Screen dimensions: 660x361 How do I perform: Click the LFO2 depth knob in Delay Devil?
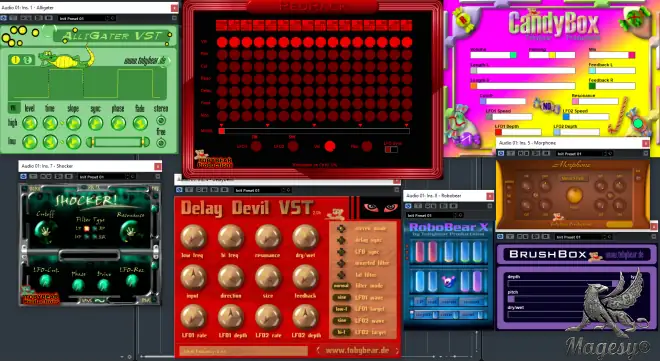tap(306, 317)
